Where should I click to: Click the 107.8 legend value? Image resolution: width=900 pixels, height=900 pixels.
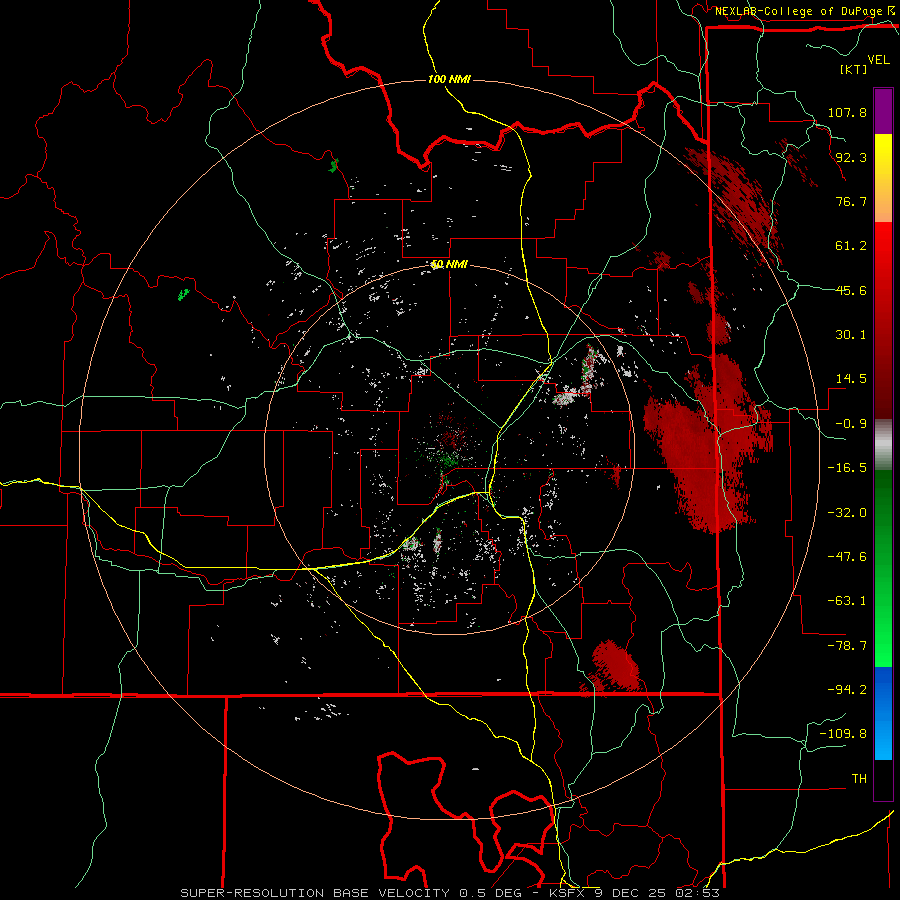click(847, 112)
